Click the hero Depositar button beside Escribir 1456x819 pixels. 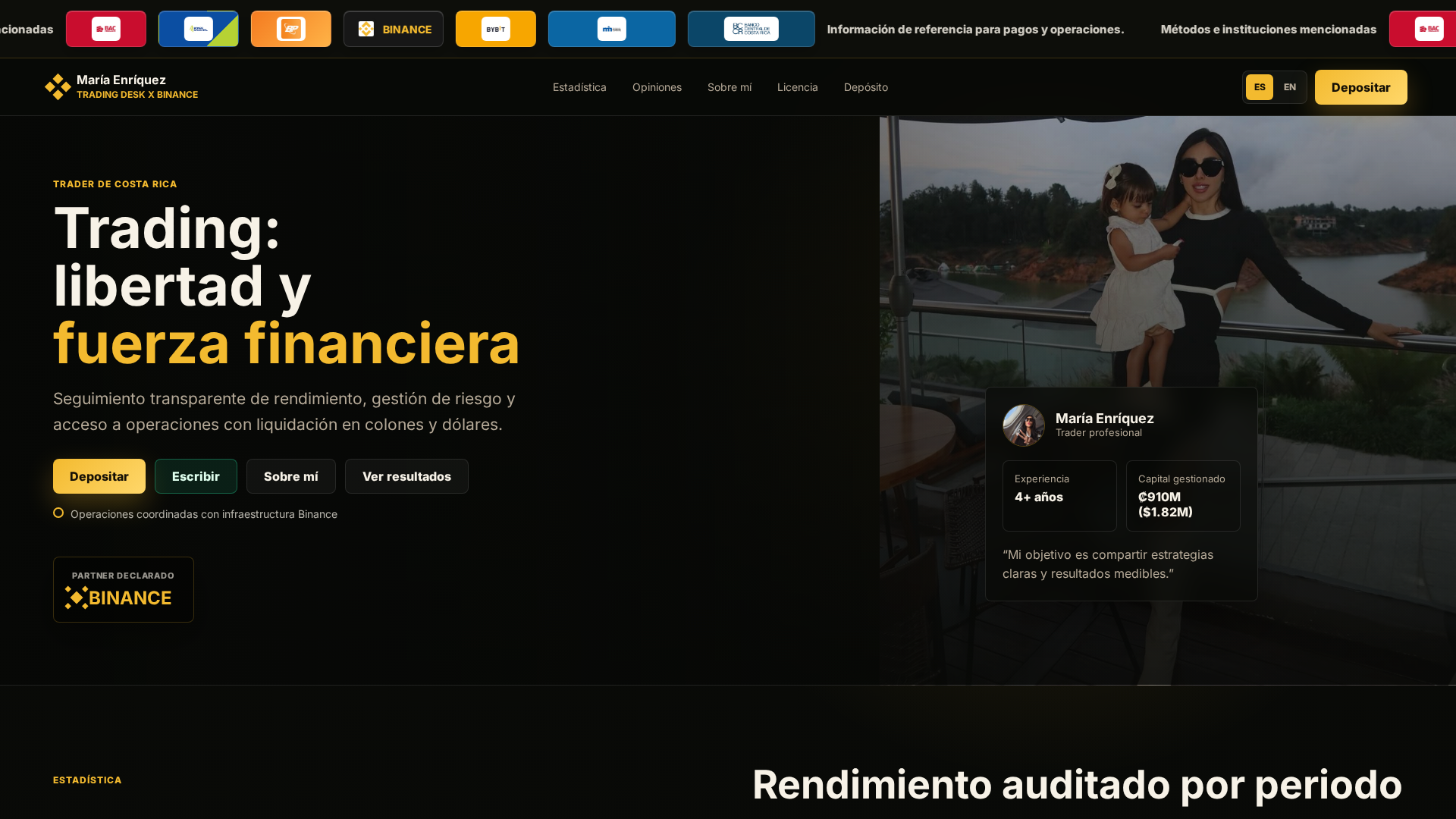coord(99,476)
